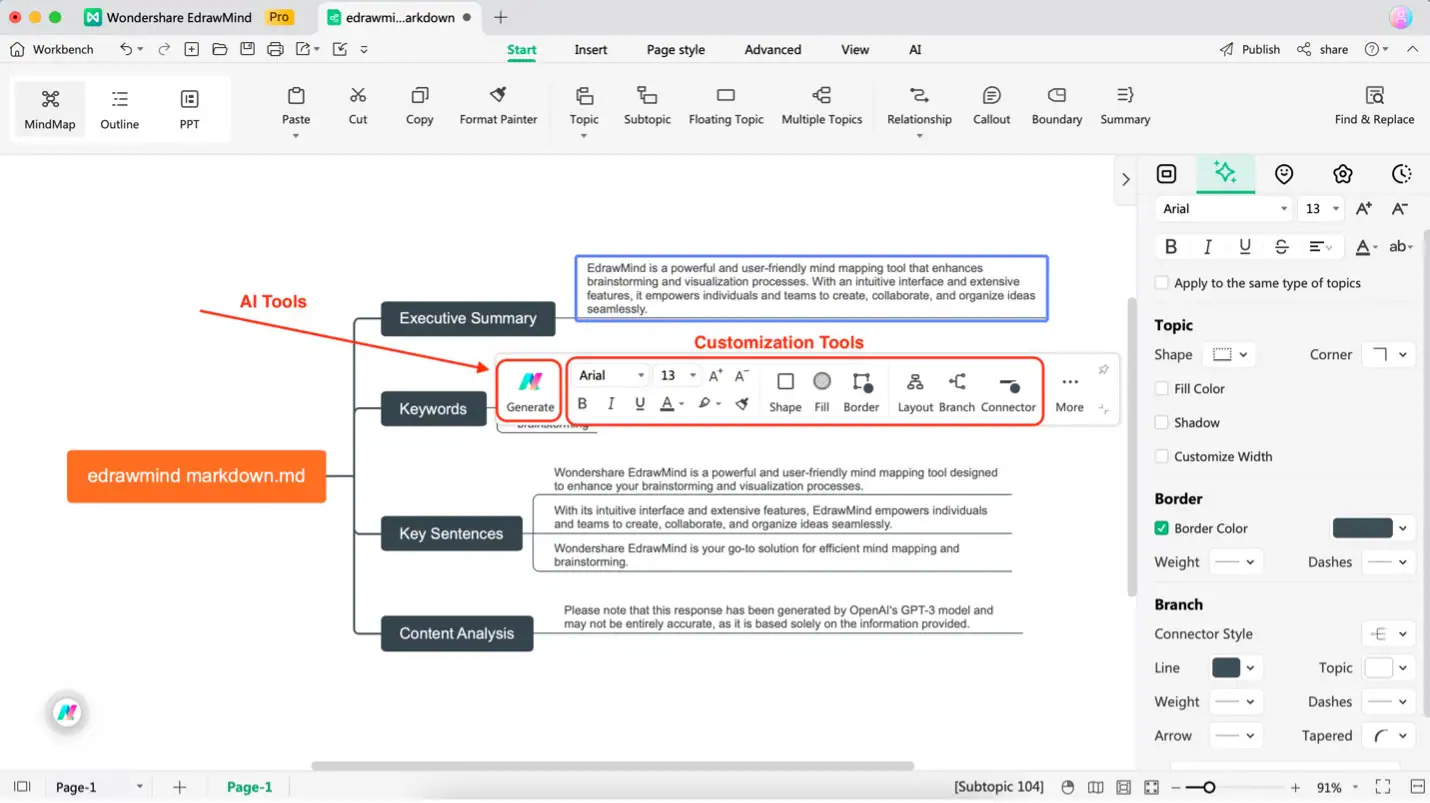Open the Insert ribbon tab
Screen dimensions: 1430x803
pos(590,49)
